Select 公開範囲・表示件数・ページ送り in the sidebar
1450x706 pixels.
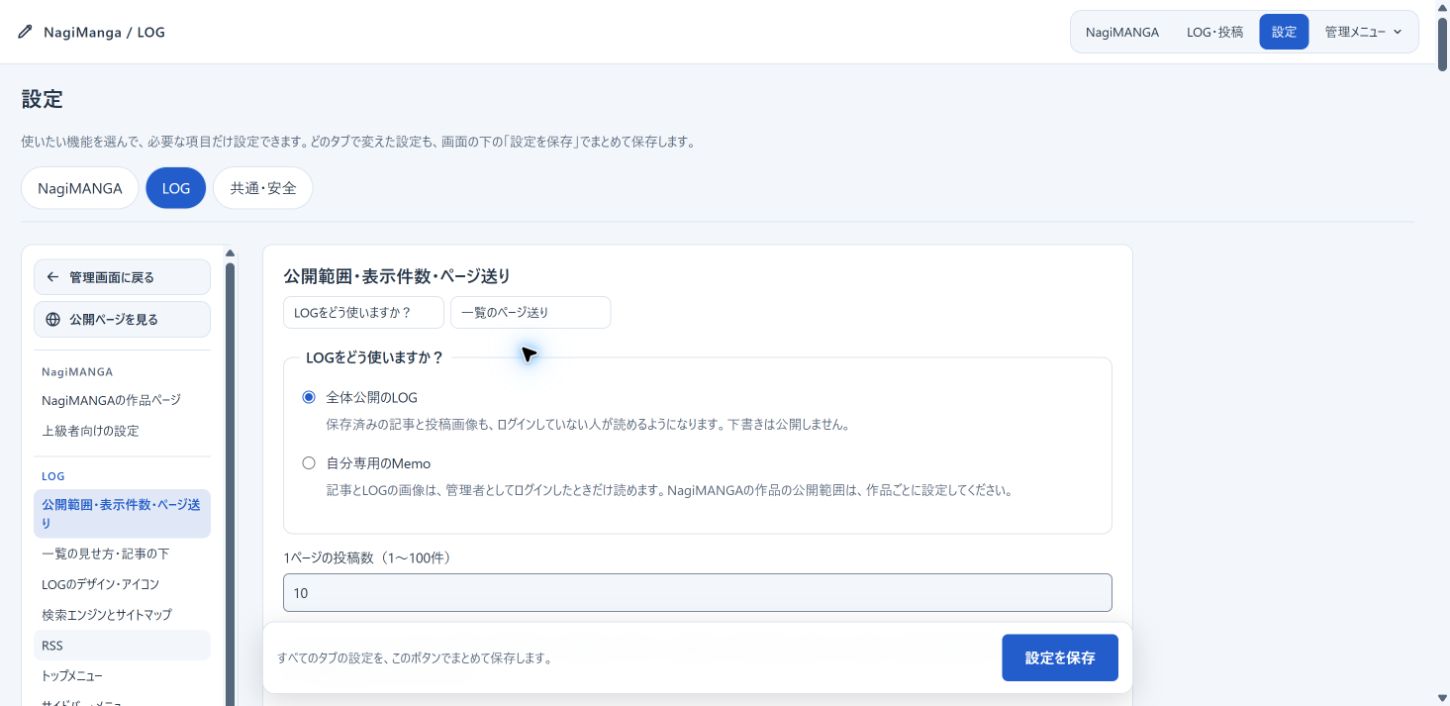pos(122,514)
